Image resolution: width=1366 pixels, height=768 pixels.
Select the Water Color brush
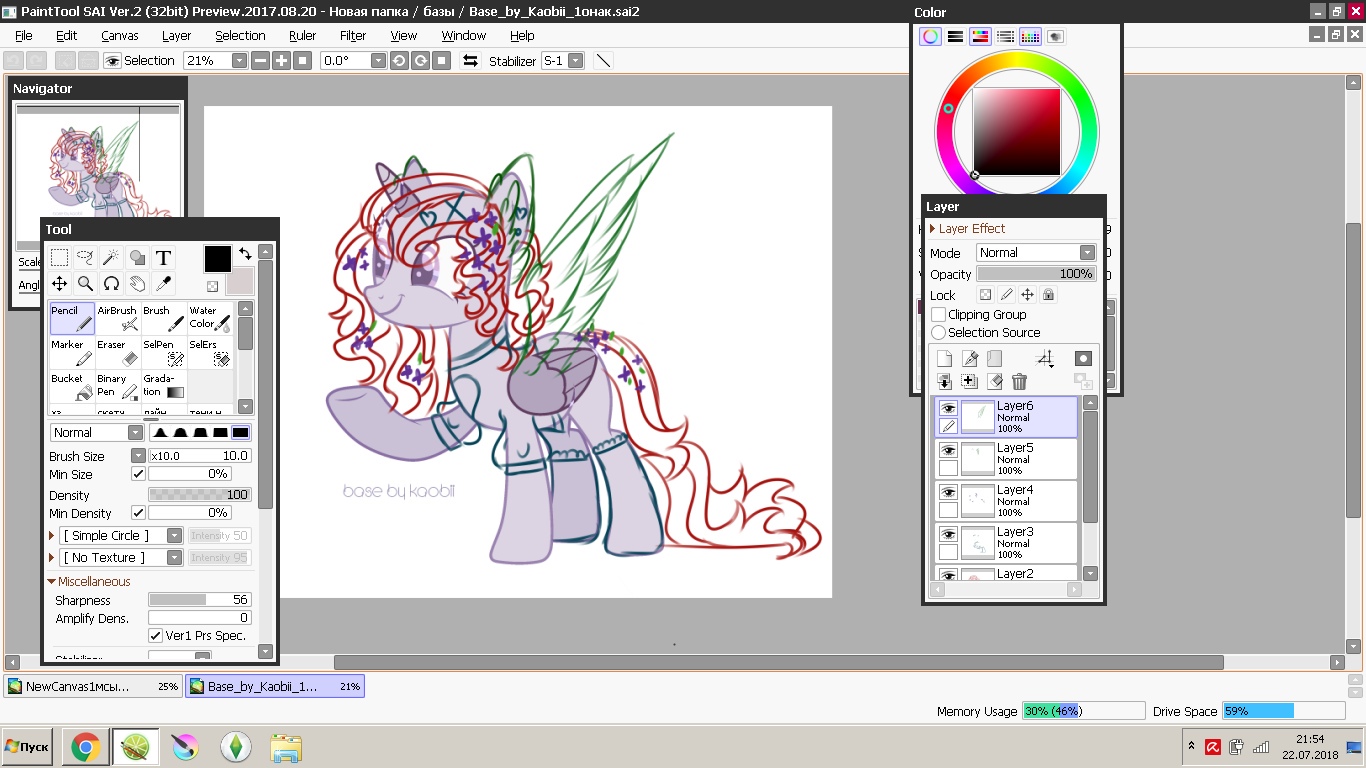point(210,319)
